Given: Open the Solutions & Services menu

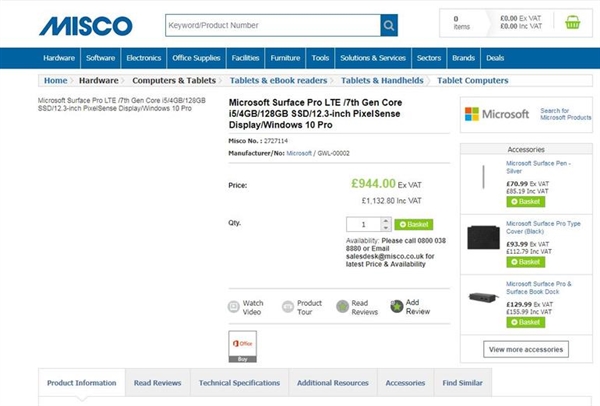Looking at the screenshot, I should (x=372, y=58).
